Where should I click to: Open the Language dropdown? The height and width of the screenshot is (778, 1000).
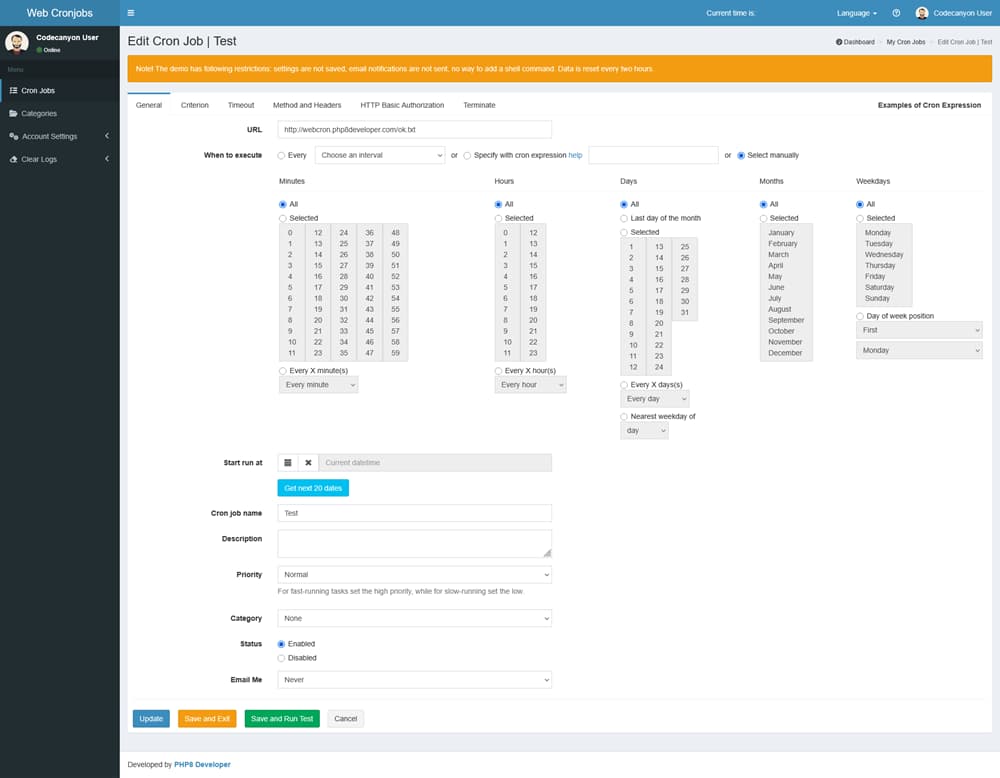[x=857, y=13]
